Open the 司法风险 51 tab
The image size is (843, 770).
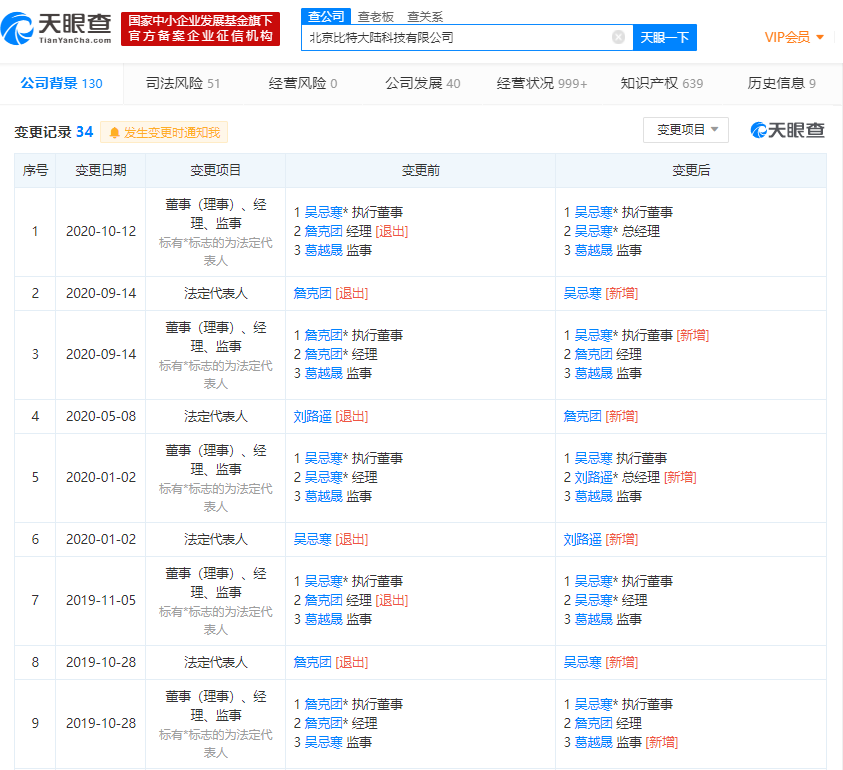[185, 85]
